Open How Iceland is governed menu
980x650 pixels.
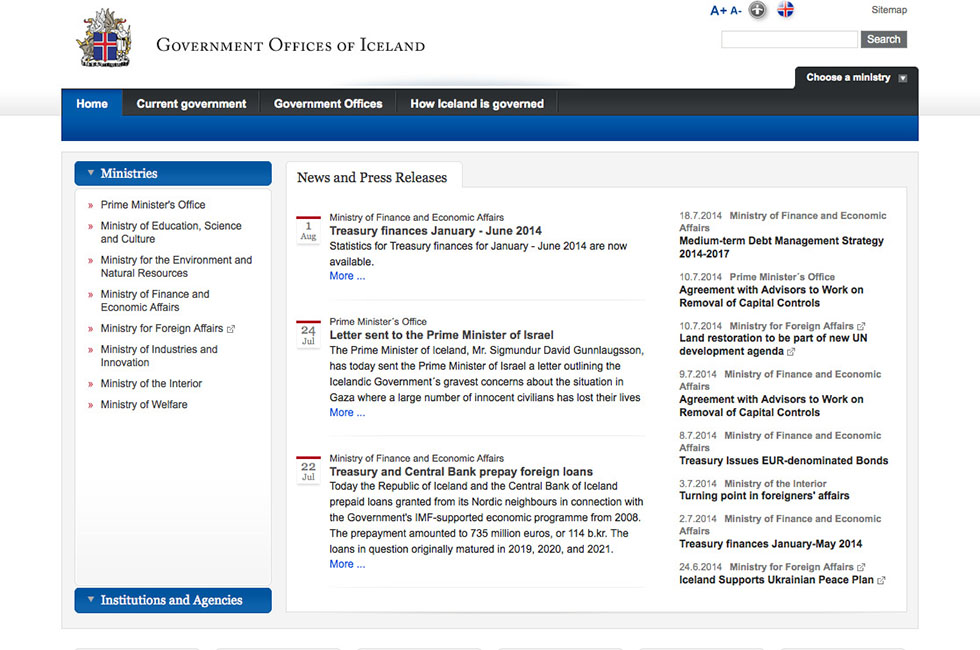coord(477,104)
